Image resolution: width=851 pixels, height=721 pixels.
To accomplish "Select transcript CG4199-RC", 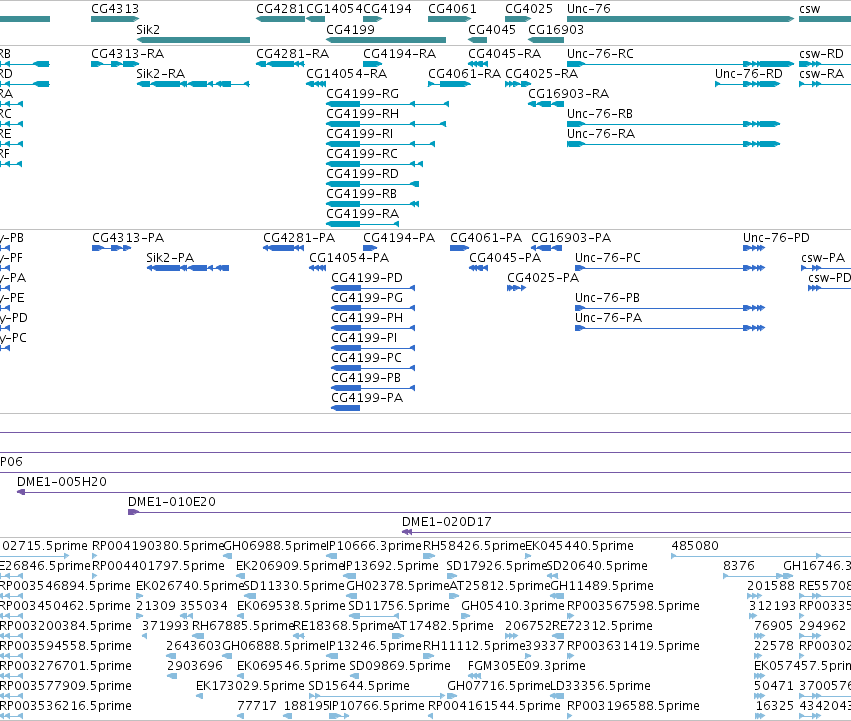I will click(362, 154).
